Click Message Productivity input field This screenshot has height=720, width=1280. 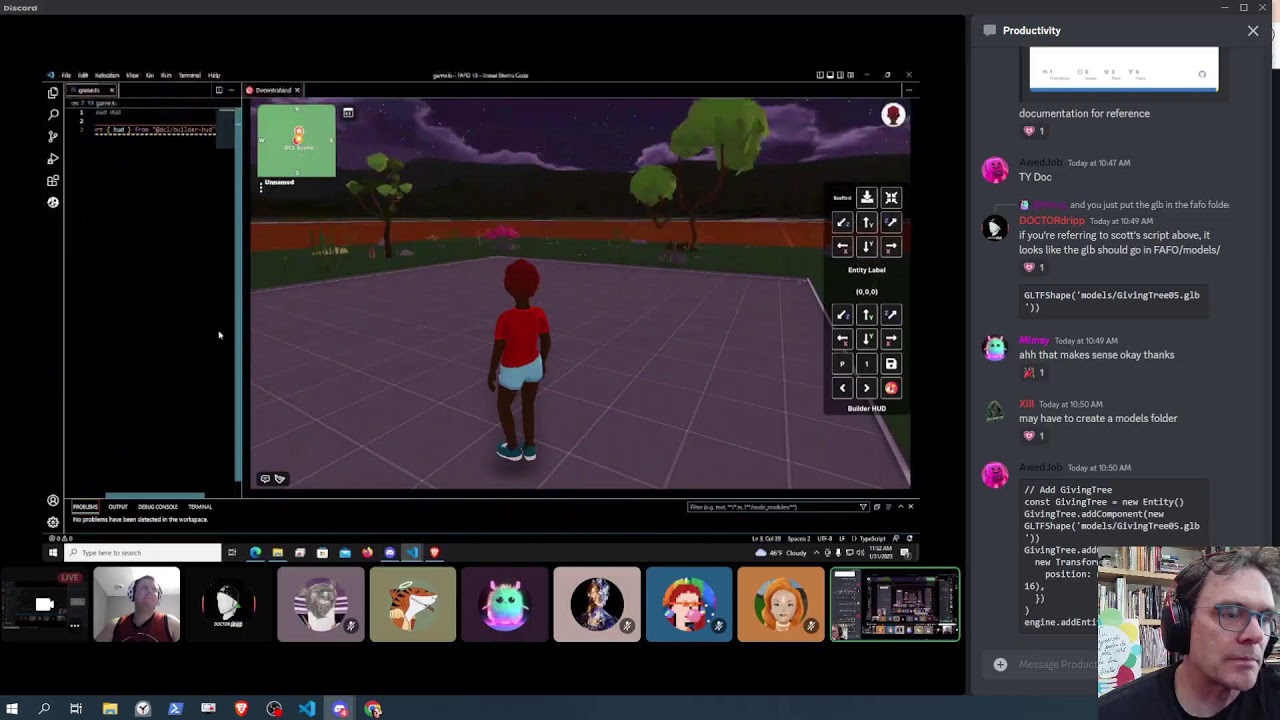[x=1056, y=664]
